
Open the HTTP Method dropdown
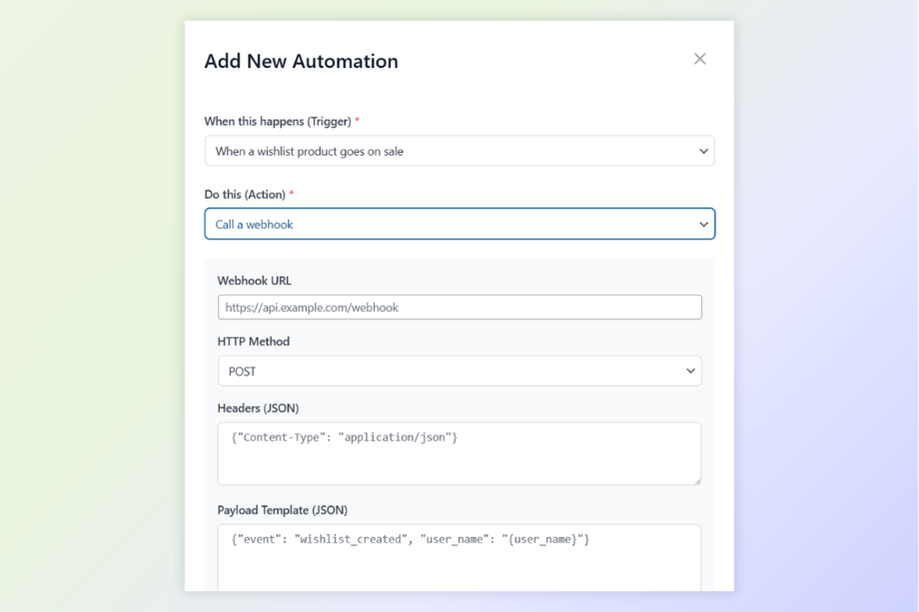[x=459, y=370]
